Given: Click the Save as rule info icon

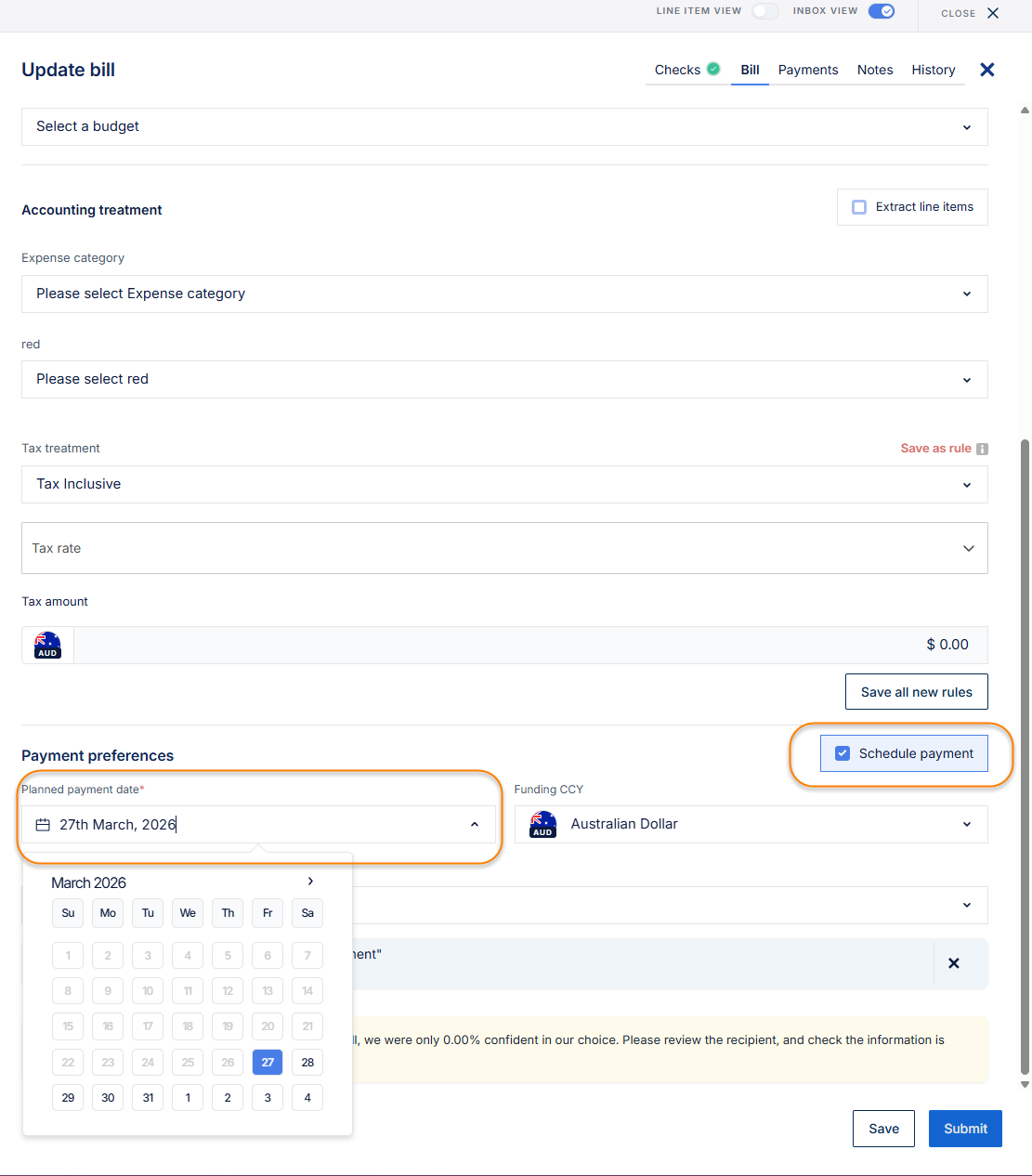Looking at the screenshot, I should pos(982,449).
